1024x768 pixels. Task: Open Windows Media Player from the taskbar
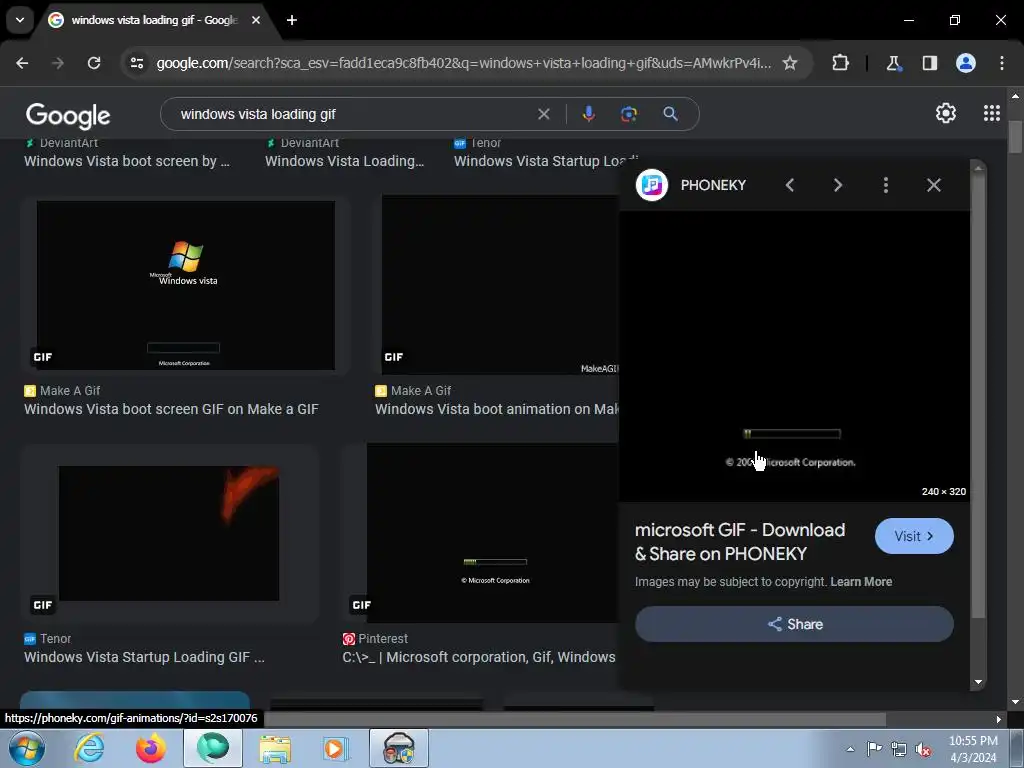336,748
